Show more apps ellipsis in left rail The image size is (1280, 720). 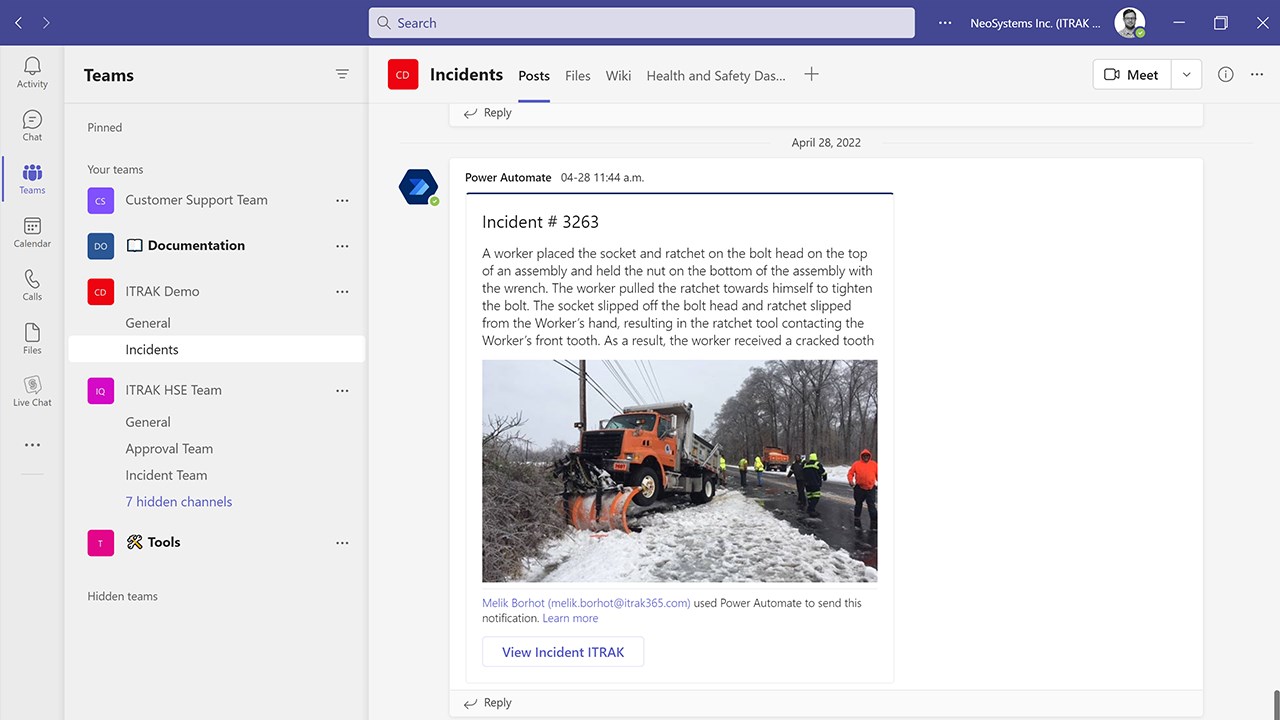coord(32,445)
